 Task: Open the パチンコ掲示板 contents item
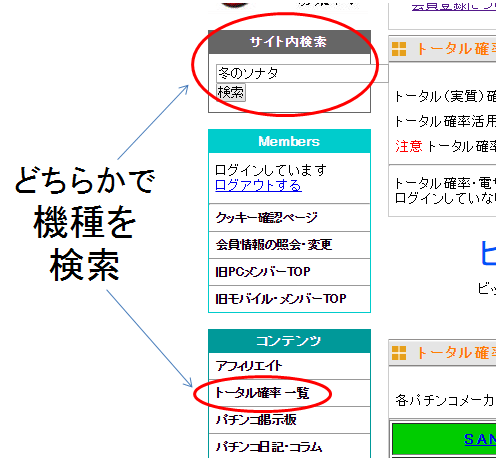[x=289, y=420]
